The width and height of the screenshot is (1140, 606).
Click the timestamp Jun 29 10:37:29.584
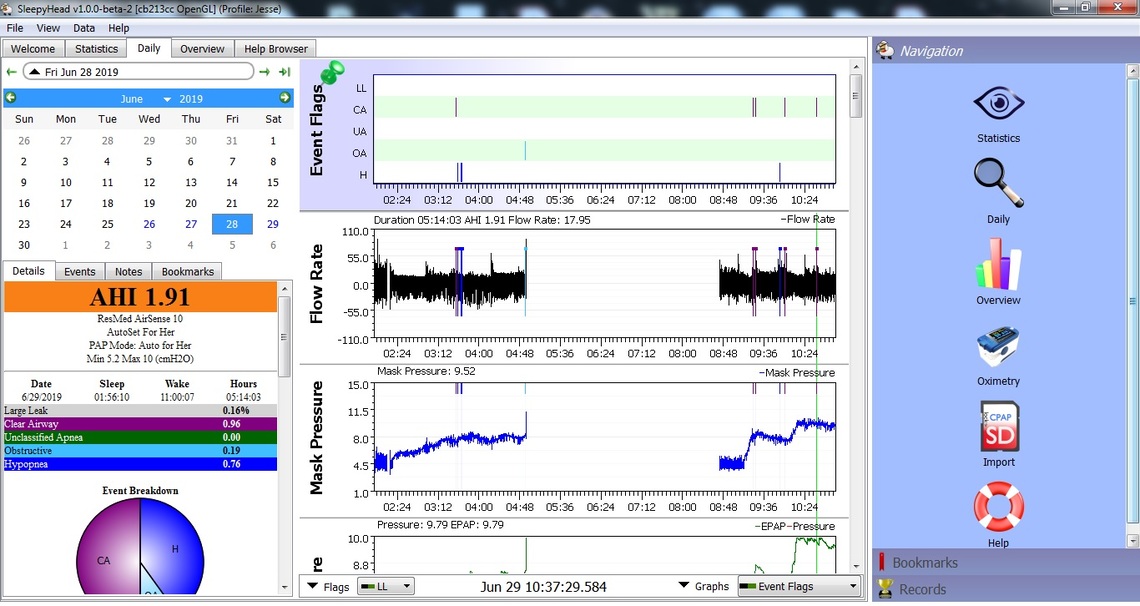[543, 586]
